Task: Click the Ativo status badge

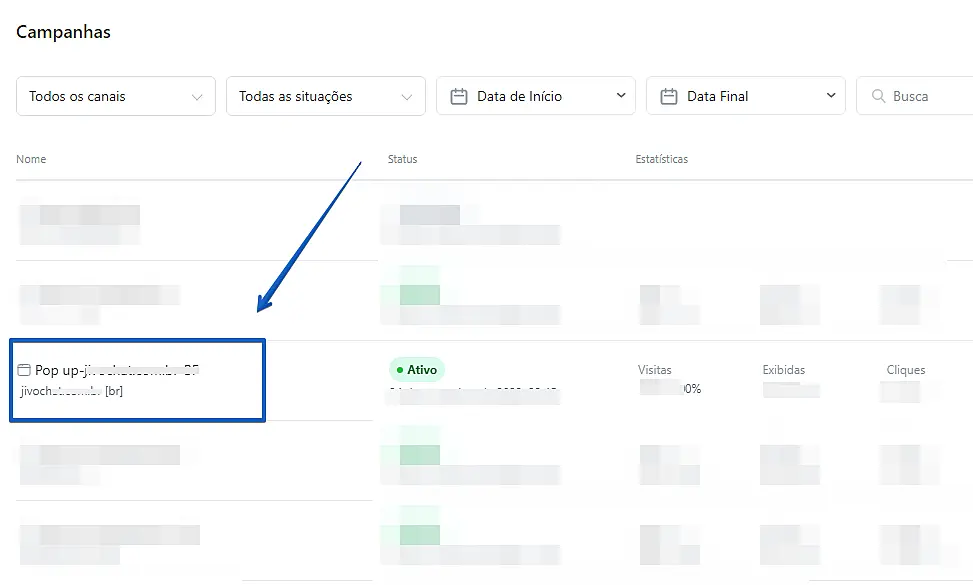Action: click(x=416, y=370)
